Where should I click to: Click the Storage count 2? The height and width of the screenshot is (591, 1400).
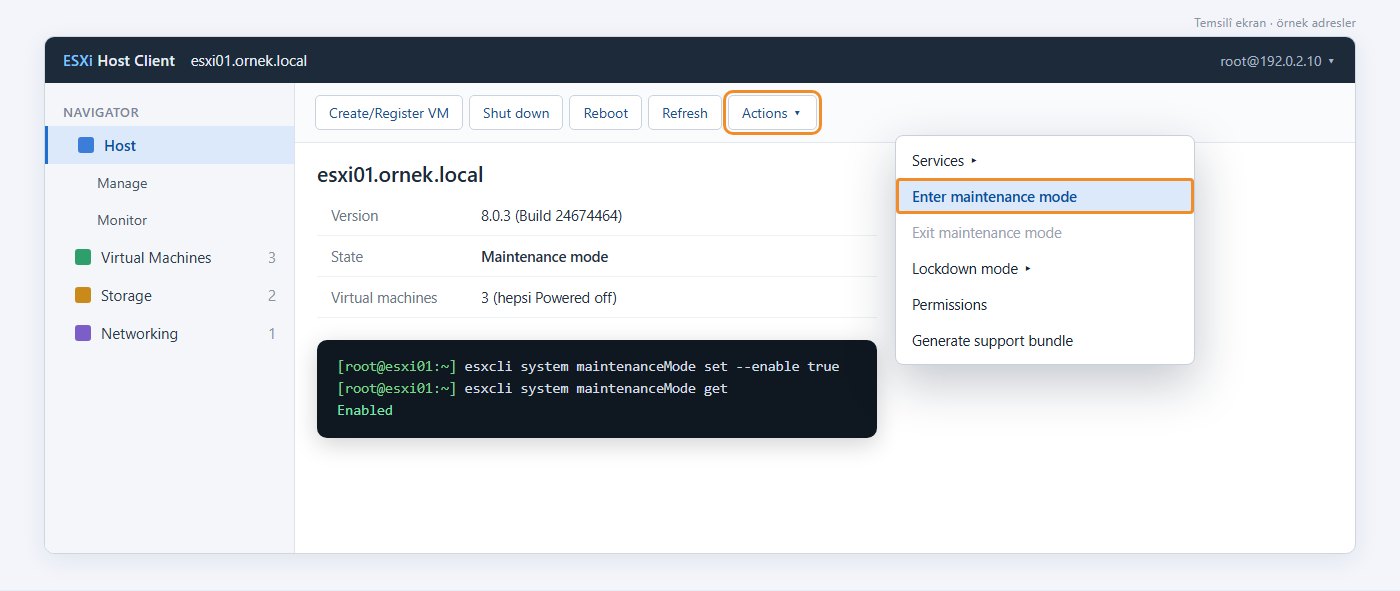point(272,295)
